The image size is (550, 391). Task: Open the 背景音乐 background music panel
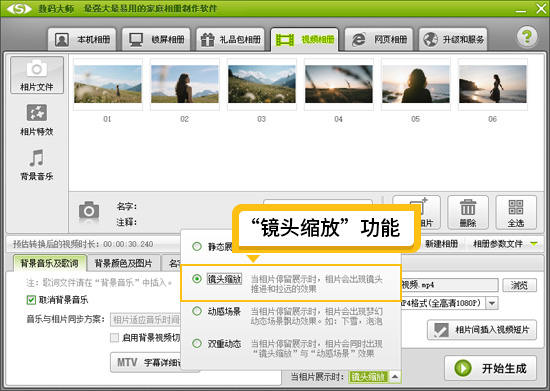pos(37,164)
